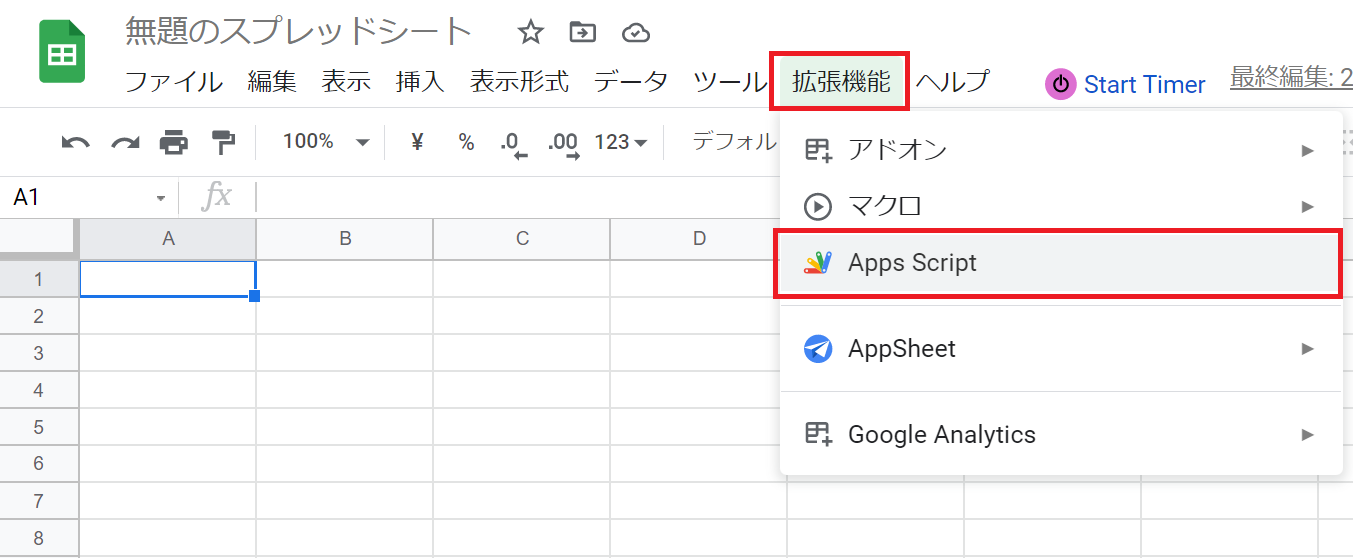Open the ファイル menu
Viewport: 1353px width, 558px height.
[174, 82]
